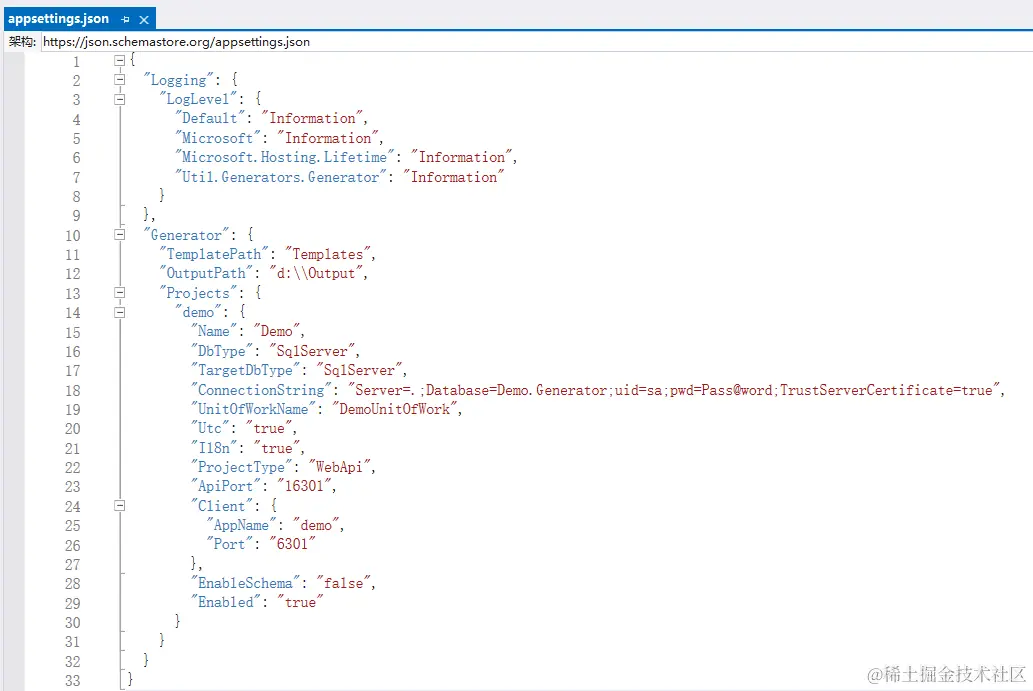The image size is (1033, 691).
Task: Collapse the "Projects" block
Action: pyautogui.click(x=119, y=292)
